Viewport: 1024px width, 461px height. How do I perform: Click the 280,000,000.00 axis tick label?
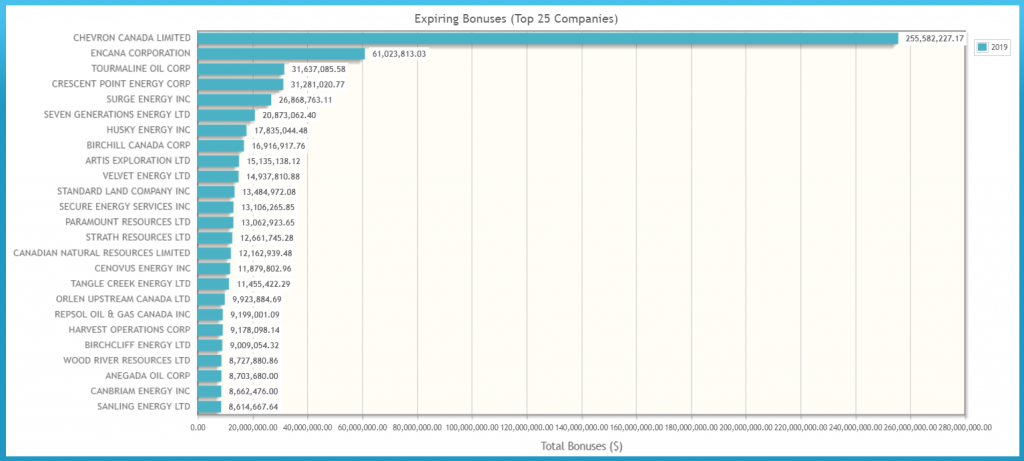pos(965,426)
